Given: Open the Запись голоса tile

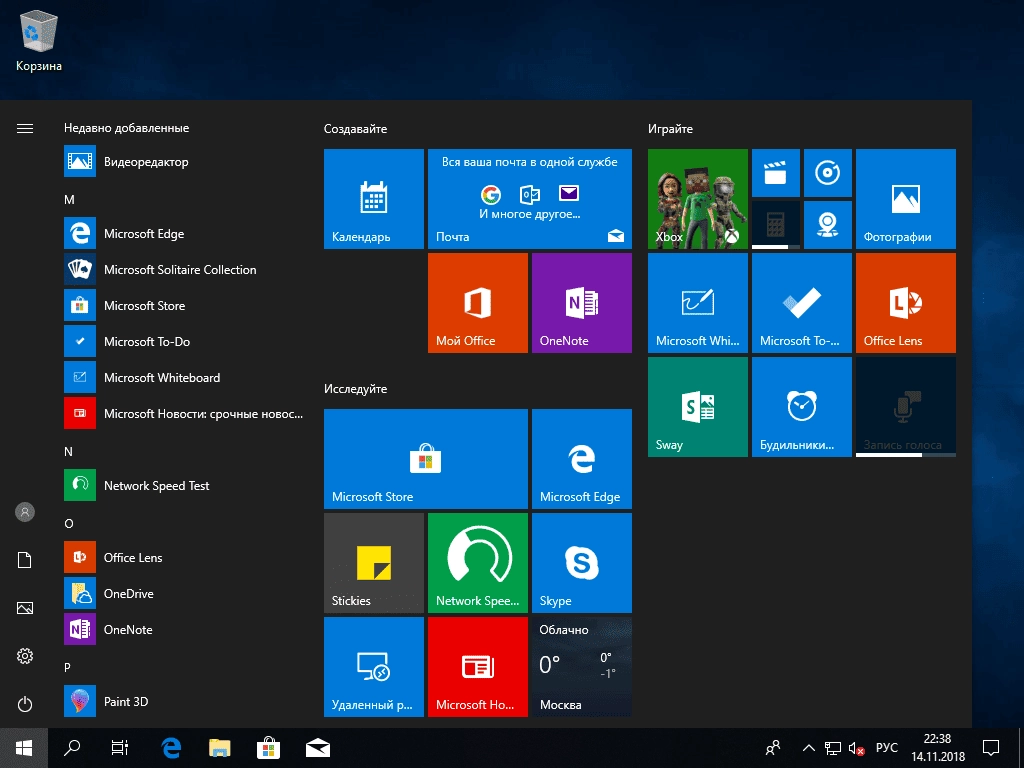Looking at the screenshot, I should tap(906, 407).
